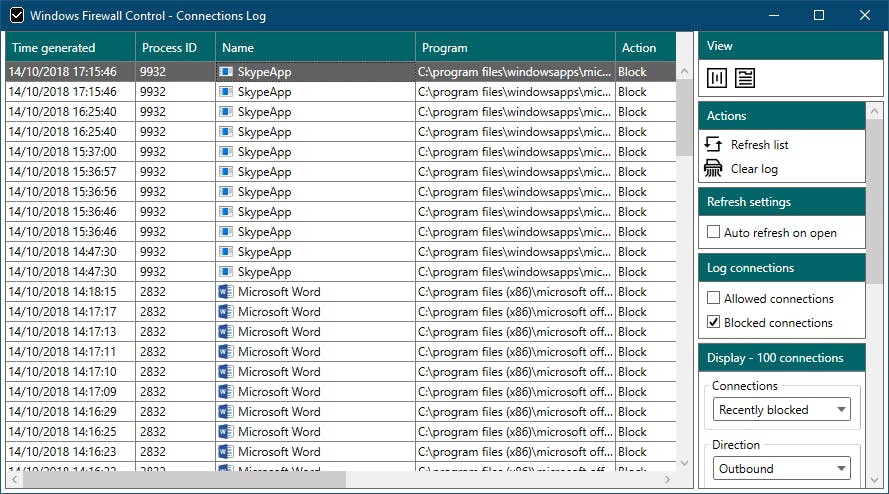This screenshot has height=494, width=889.
Task: Click Word icon in 14:16:23 row
Action: click(226, 451)
